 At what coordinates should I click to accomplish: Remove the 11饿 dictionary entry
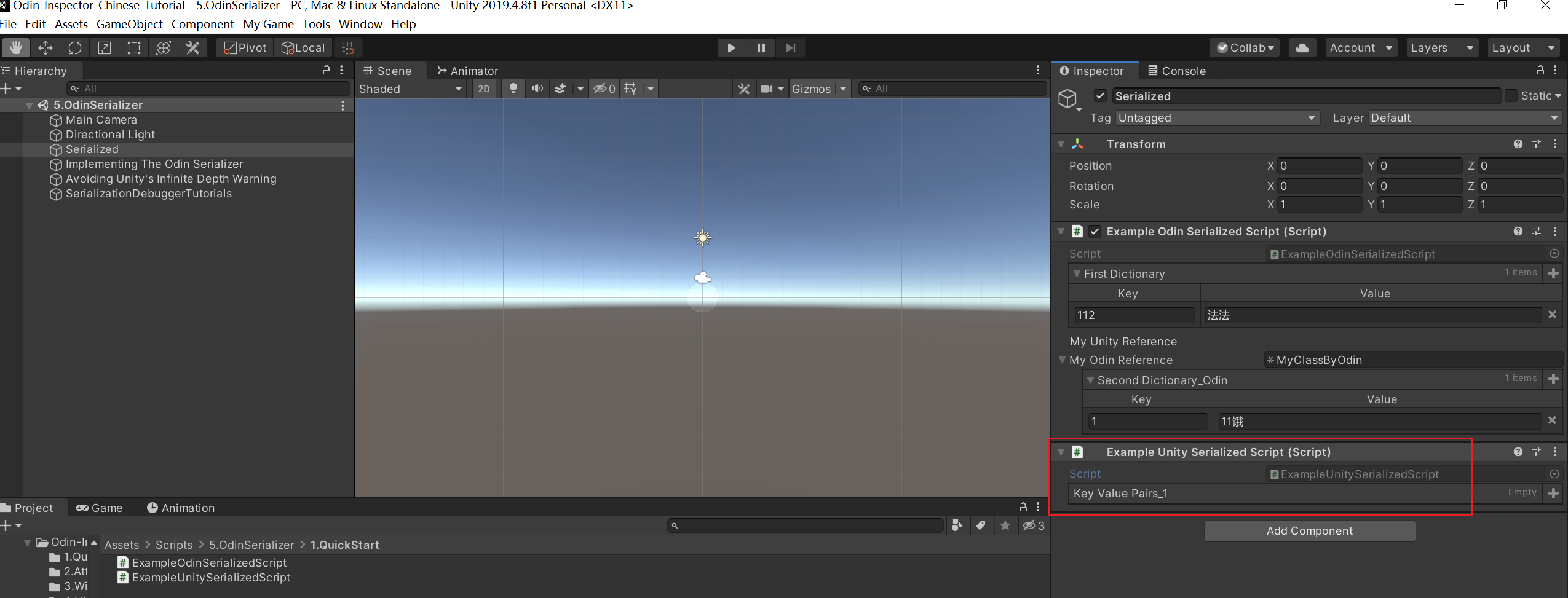1552,420
